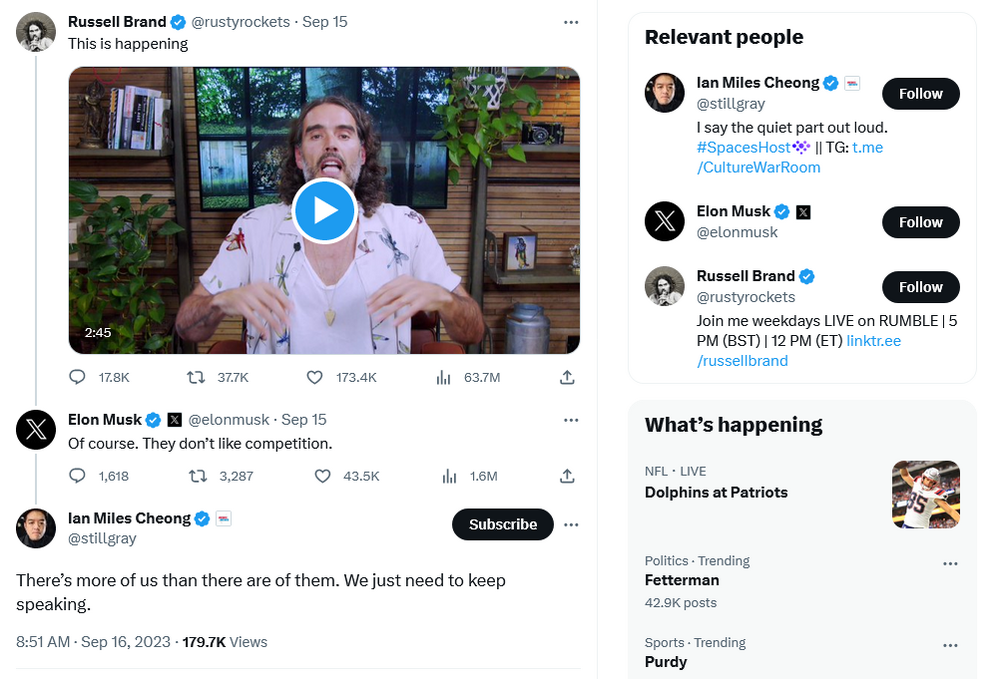Like Russell Brand's tweet

point(315,377)
